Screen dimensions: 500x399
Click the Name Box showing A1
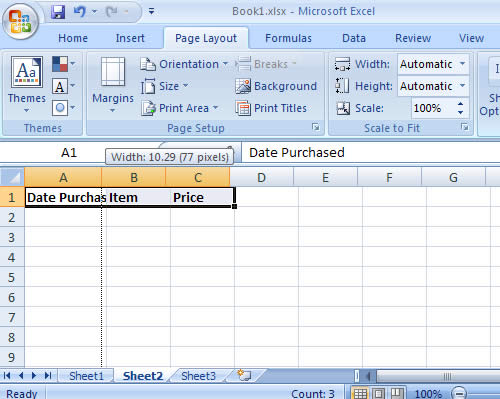pyautogui.click(x=69, y=153)
